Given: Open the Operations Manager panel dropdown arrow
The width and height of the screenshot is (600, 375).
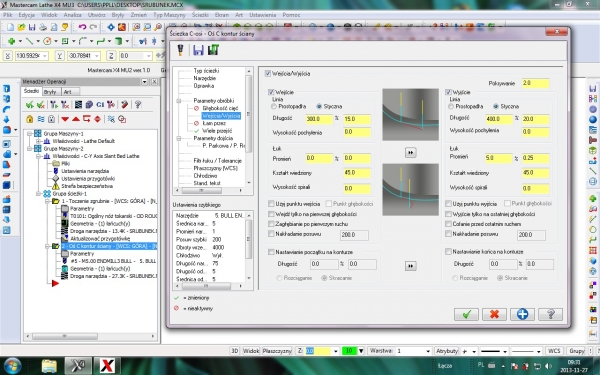Looking at the screenshot, I should click(x=144, y=82).
